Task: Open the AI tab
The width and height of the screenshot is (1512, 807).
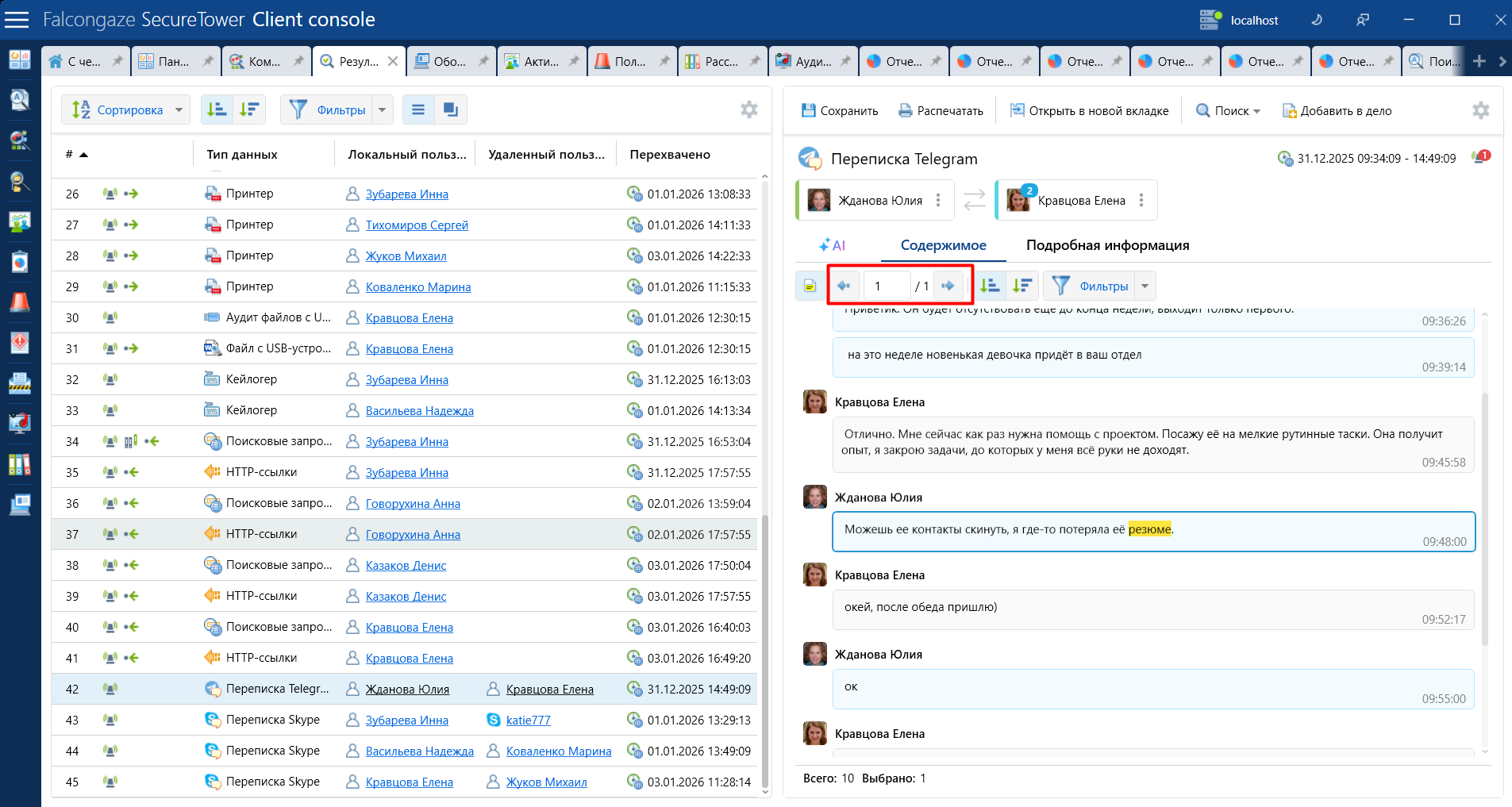Action: [x=833, y=245]
